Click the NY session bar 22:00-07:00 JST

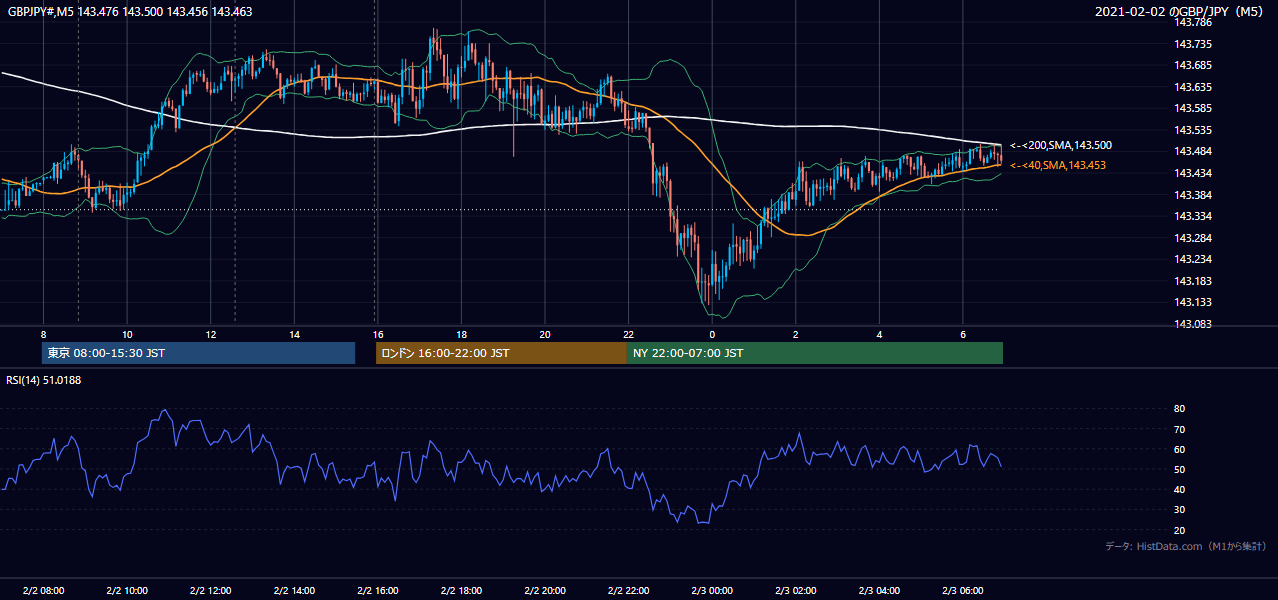[815, 353]
